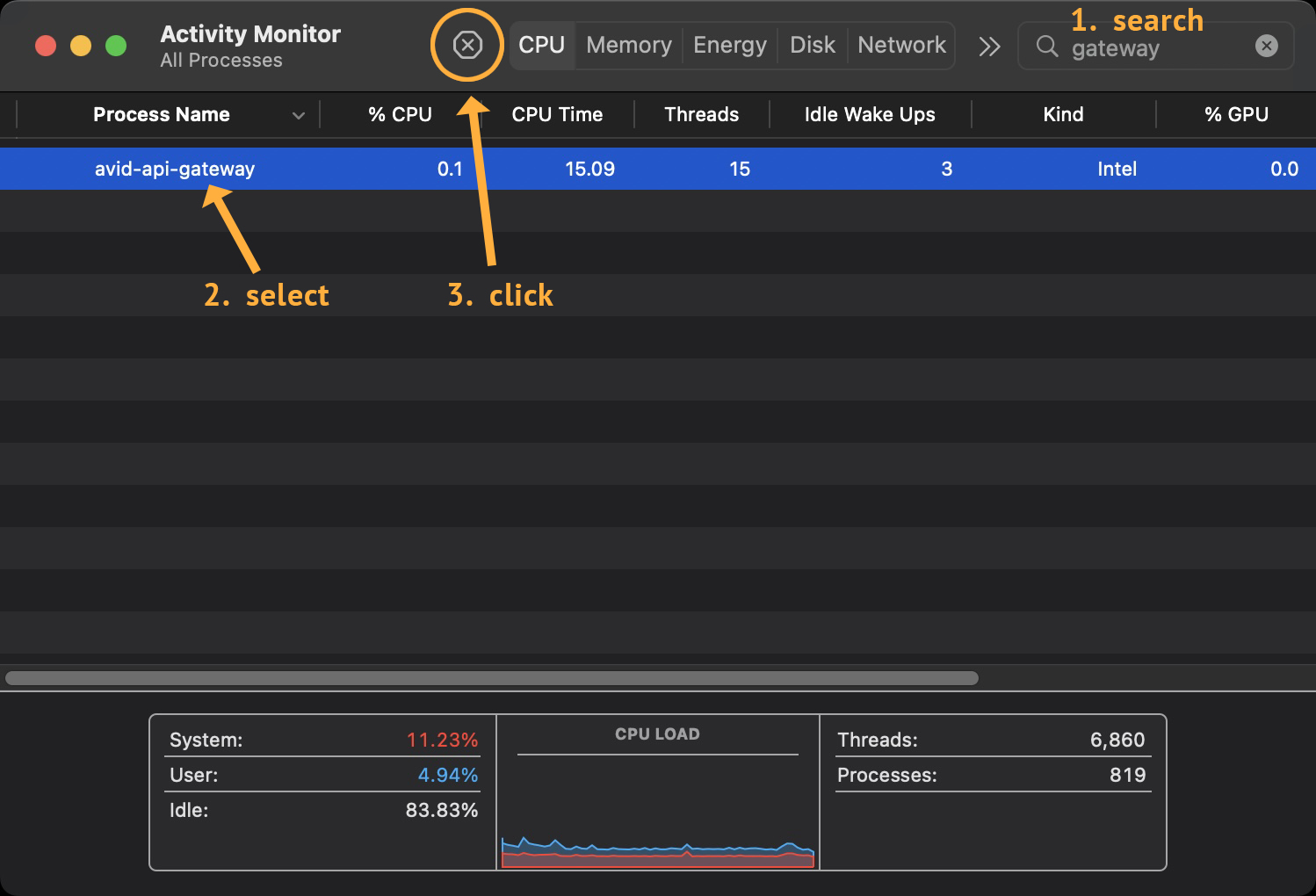Minimize the window with the yellow button
Viewport: 1316px width, 896px height.
tap(81, 46)
